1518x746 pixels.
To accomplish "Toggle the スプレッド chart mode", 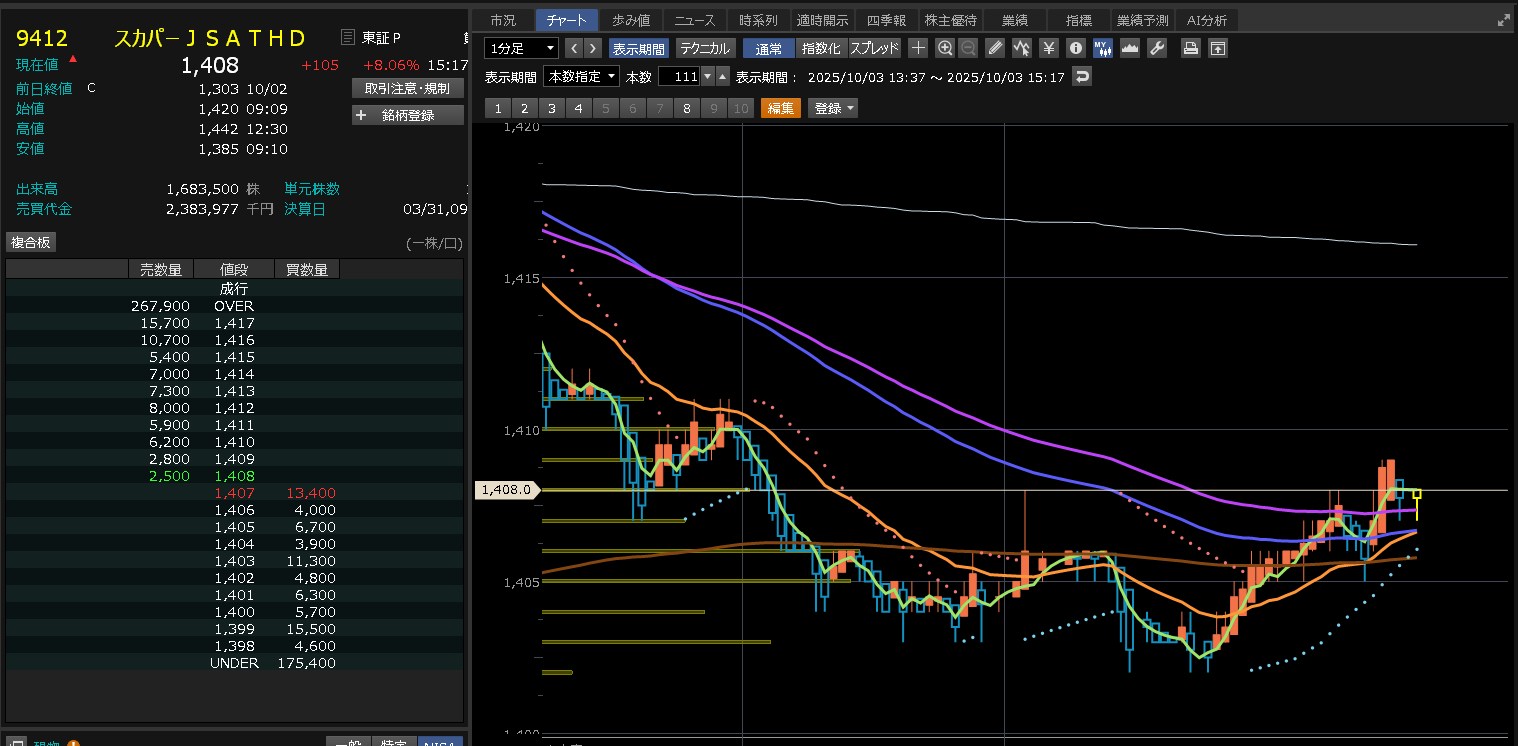I will click(x=874, y=48).
